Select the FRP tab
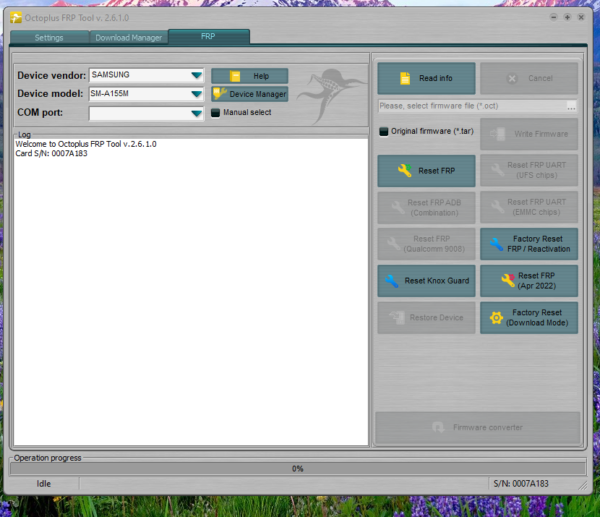 pos(208,37)
